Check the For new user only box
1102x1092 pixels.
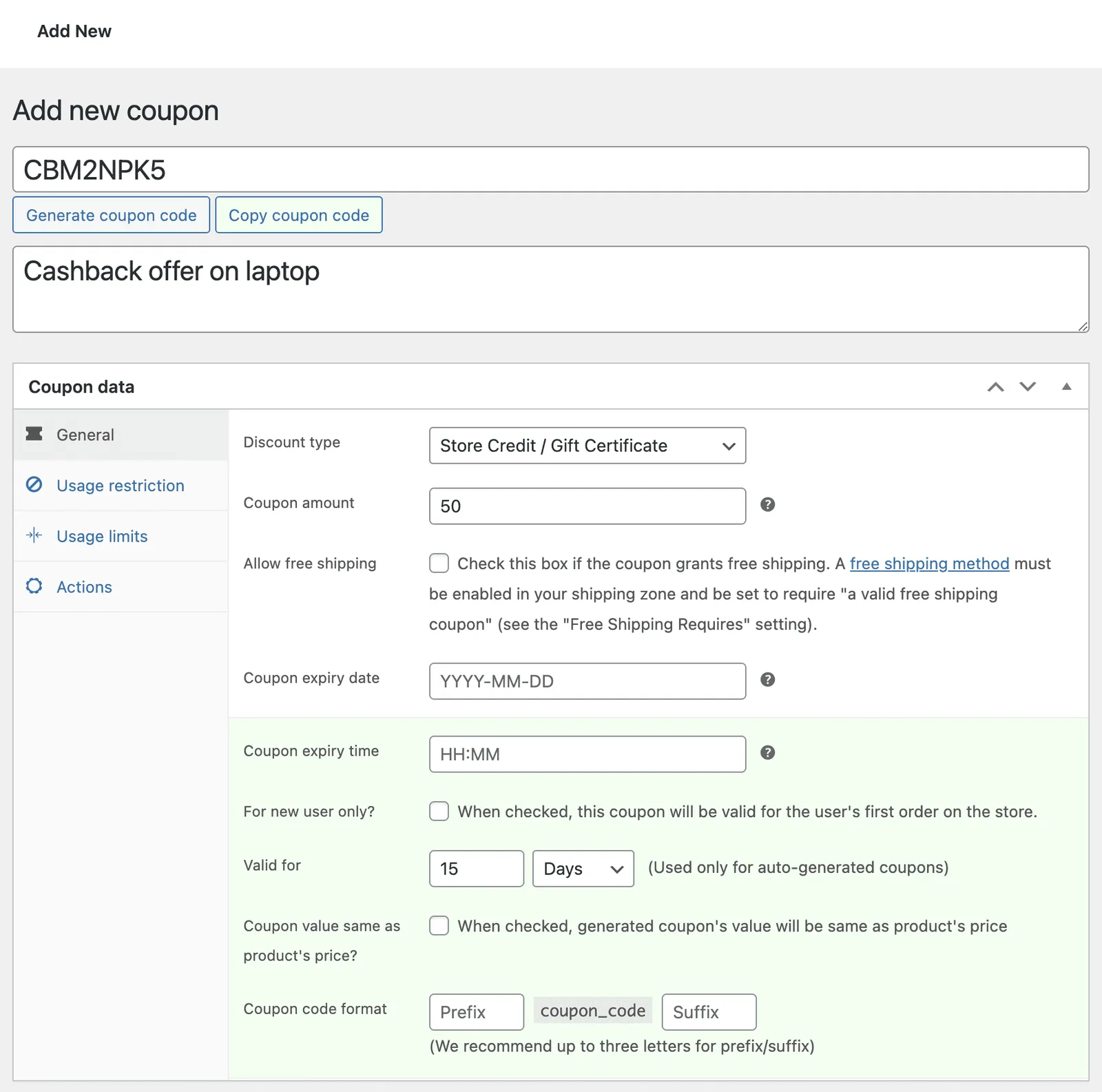coord(439,811)
